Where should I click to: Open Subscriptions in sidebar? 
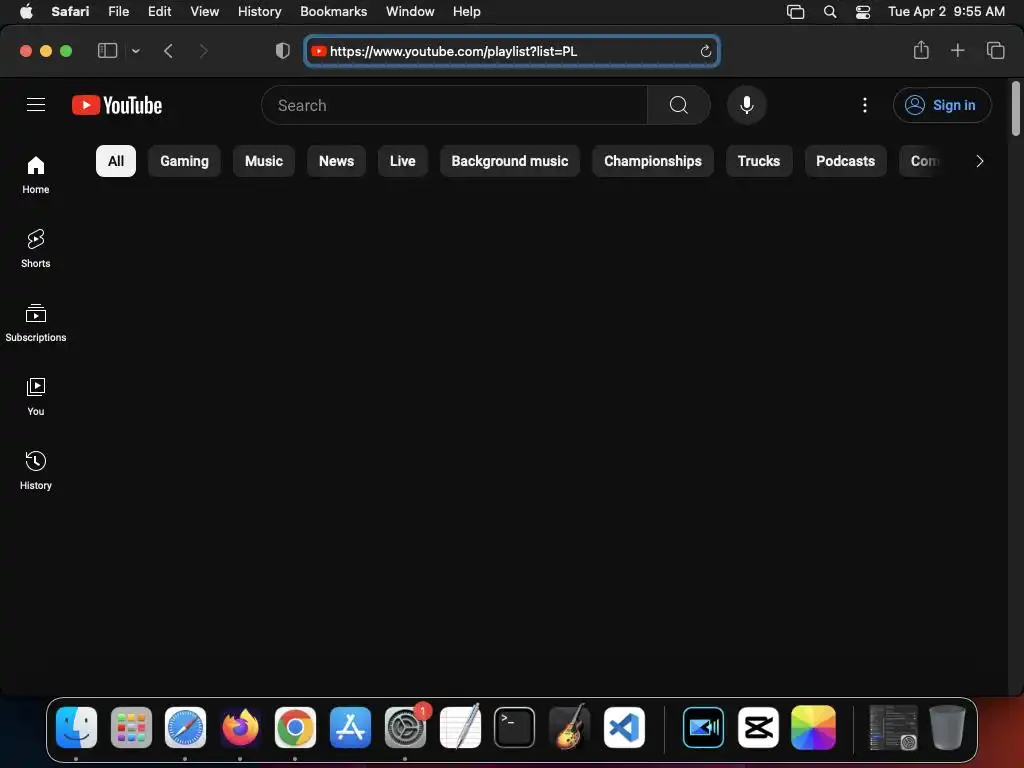click(36, 323)
